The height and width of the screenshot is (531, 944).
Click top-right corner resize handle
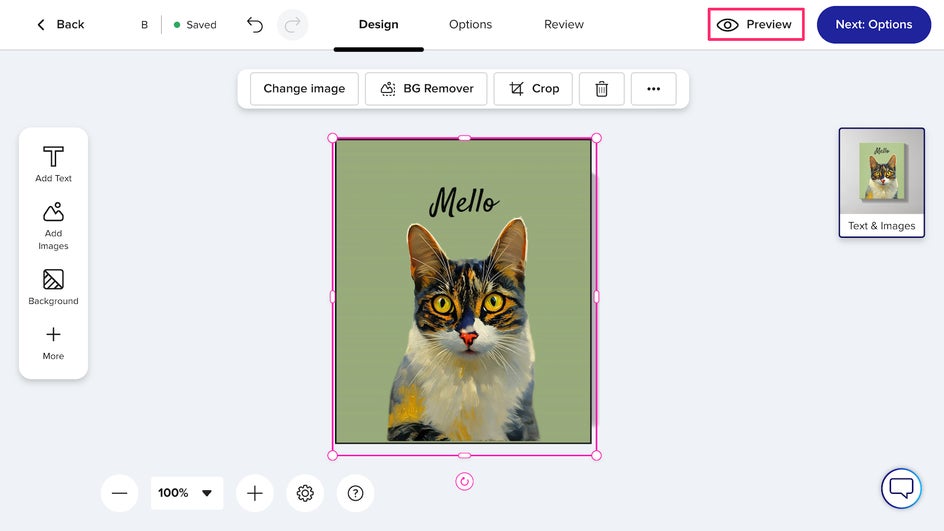597,138
